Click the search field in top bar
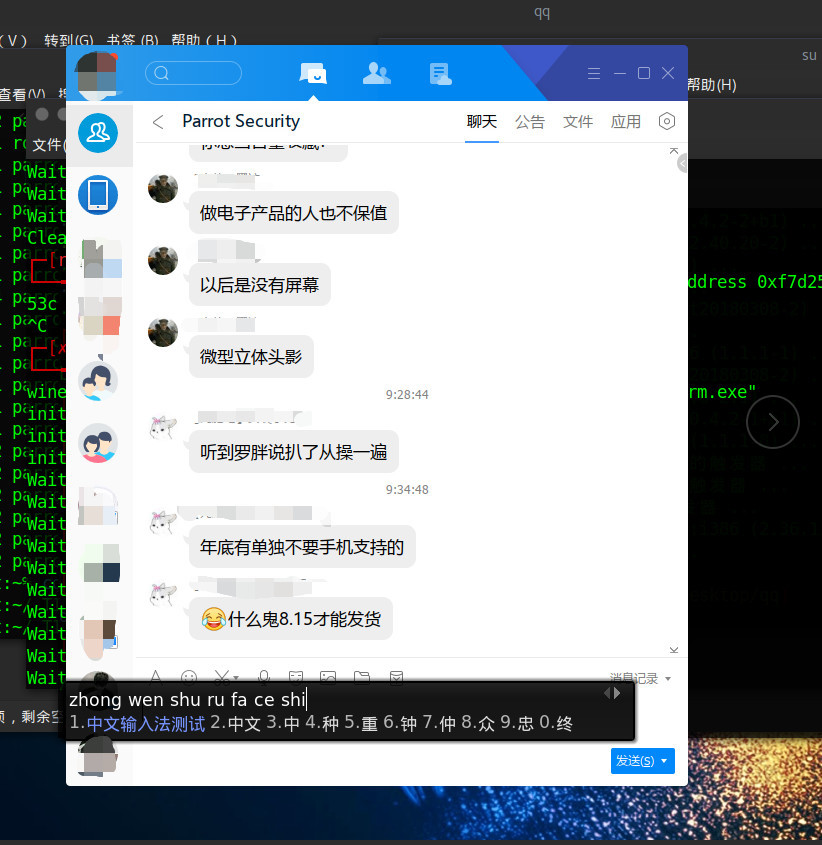The image size is (822, 845). click(194, 73)
